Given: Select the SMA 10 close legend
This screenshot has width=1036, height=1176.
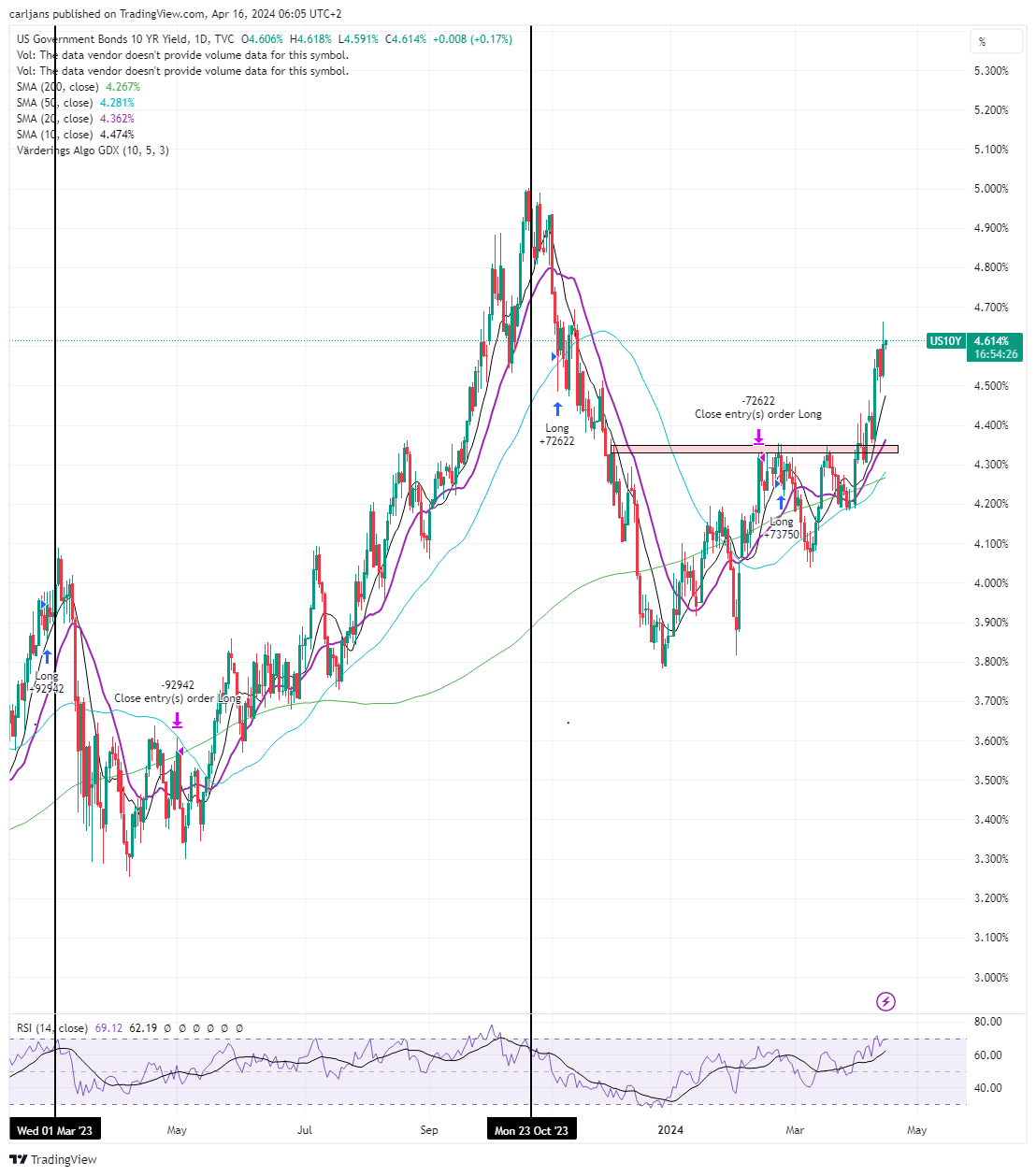Looking at the screenshot, I should [76, 135].
